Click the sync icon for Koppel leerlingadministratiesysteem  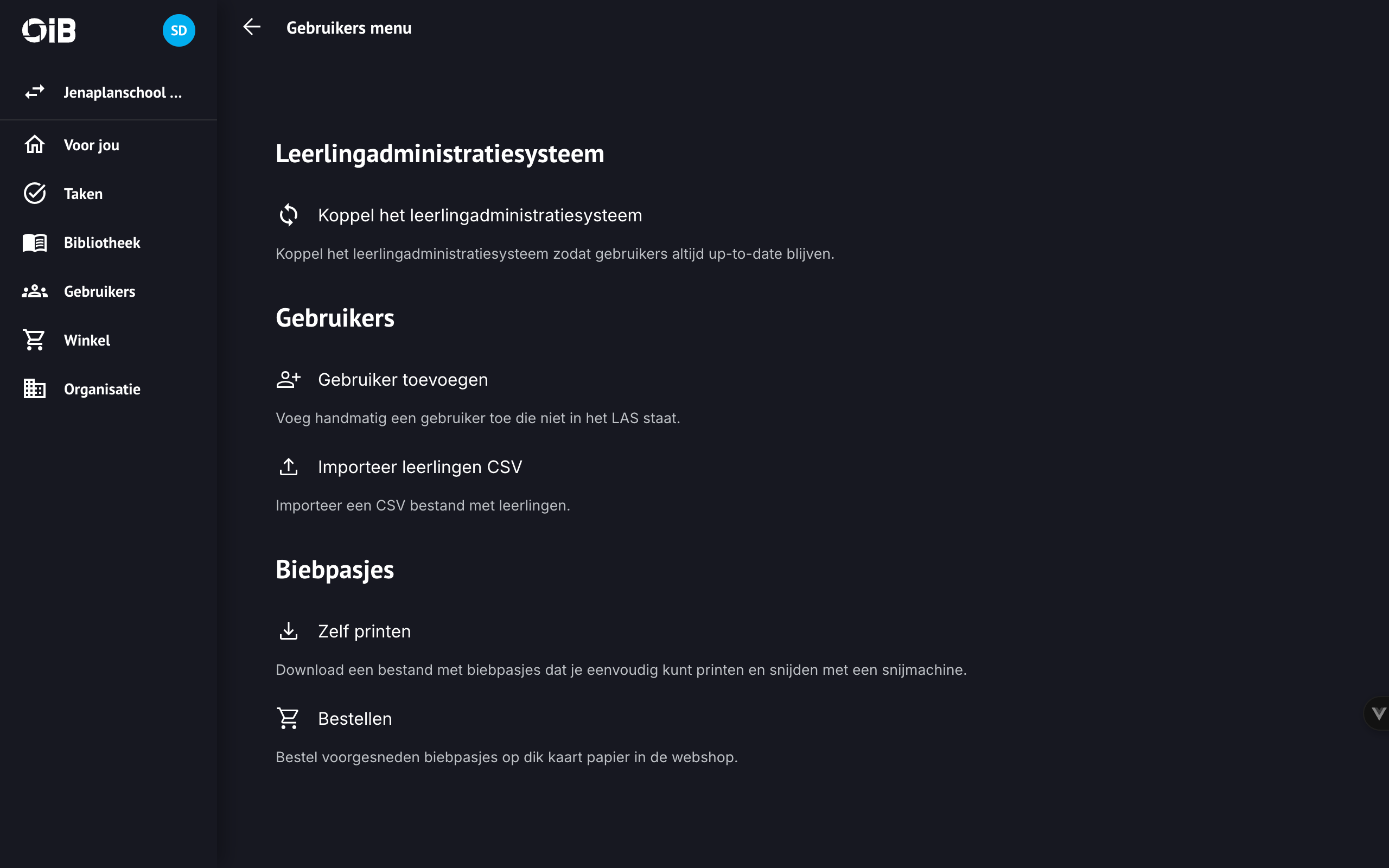tap(288, 215)
